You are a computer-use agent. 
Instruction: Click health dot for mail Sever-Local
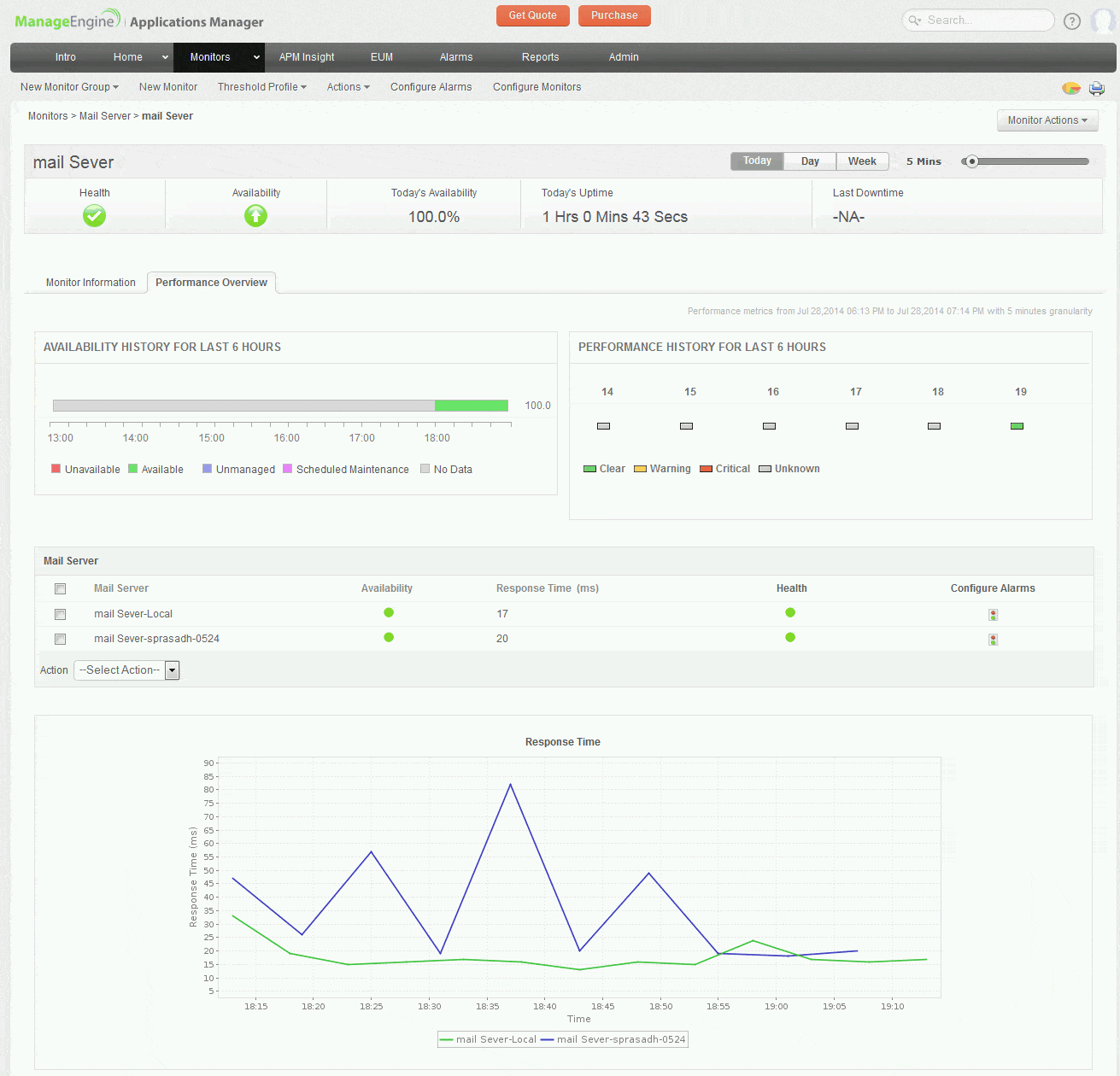tap(790, 612)
